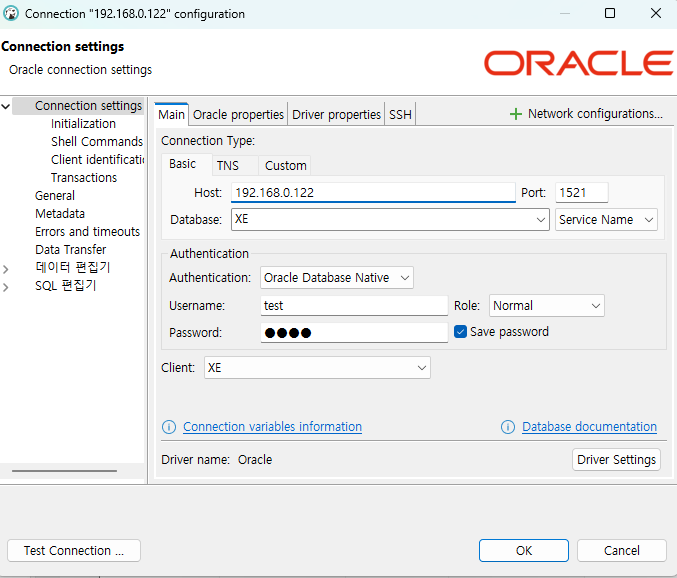Viewport: 677px width, 578px height.
Task: Select Initialization in the settings tree
Action: (x=83, y=124)
